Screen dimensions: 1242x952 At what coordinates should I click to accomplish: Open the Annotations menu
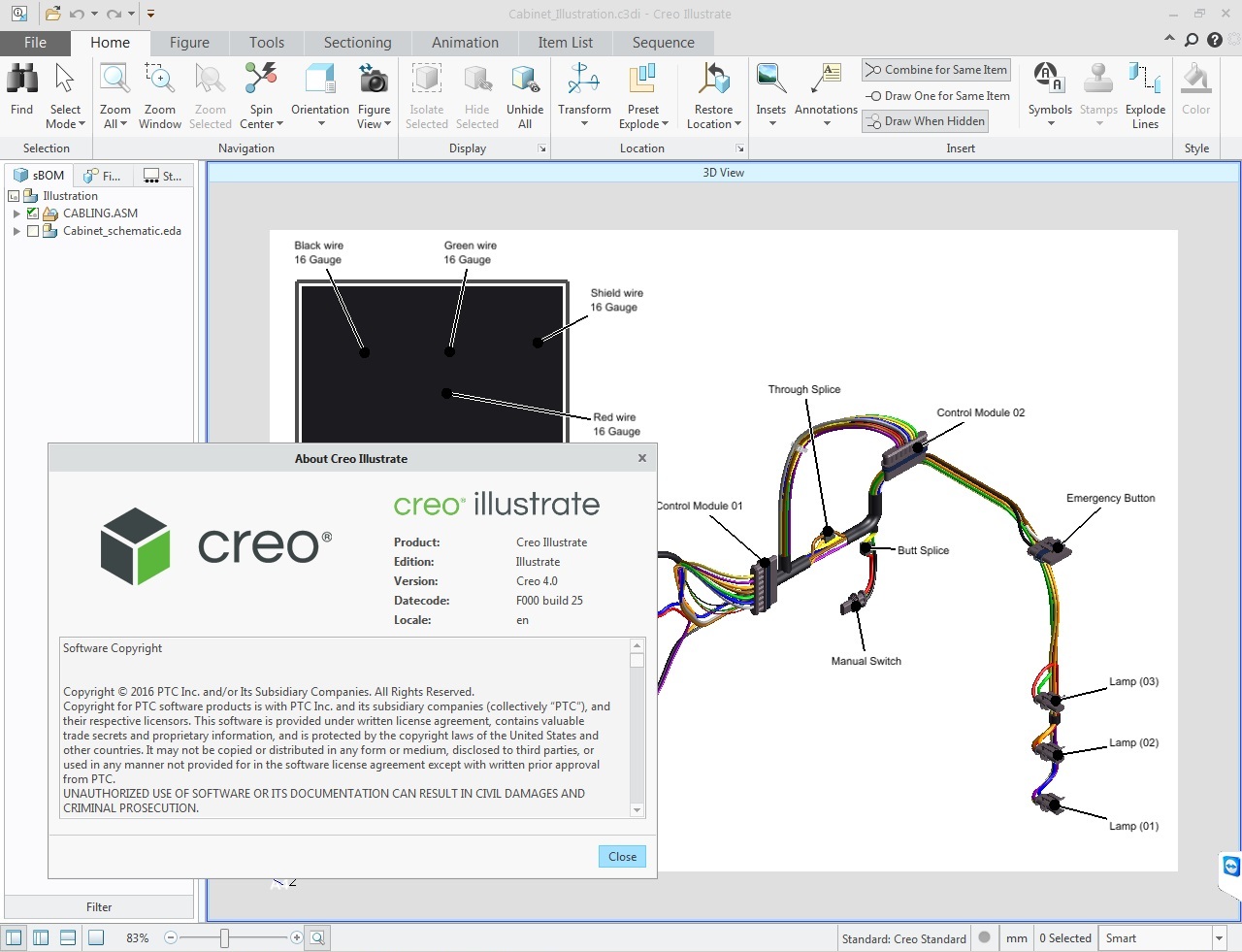(826, 95)
